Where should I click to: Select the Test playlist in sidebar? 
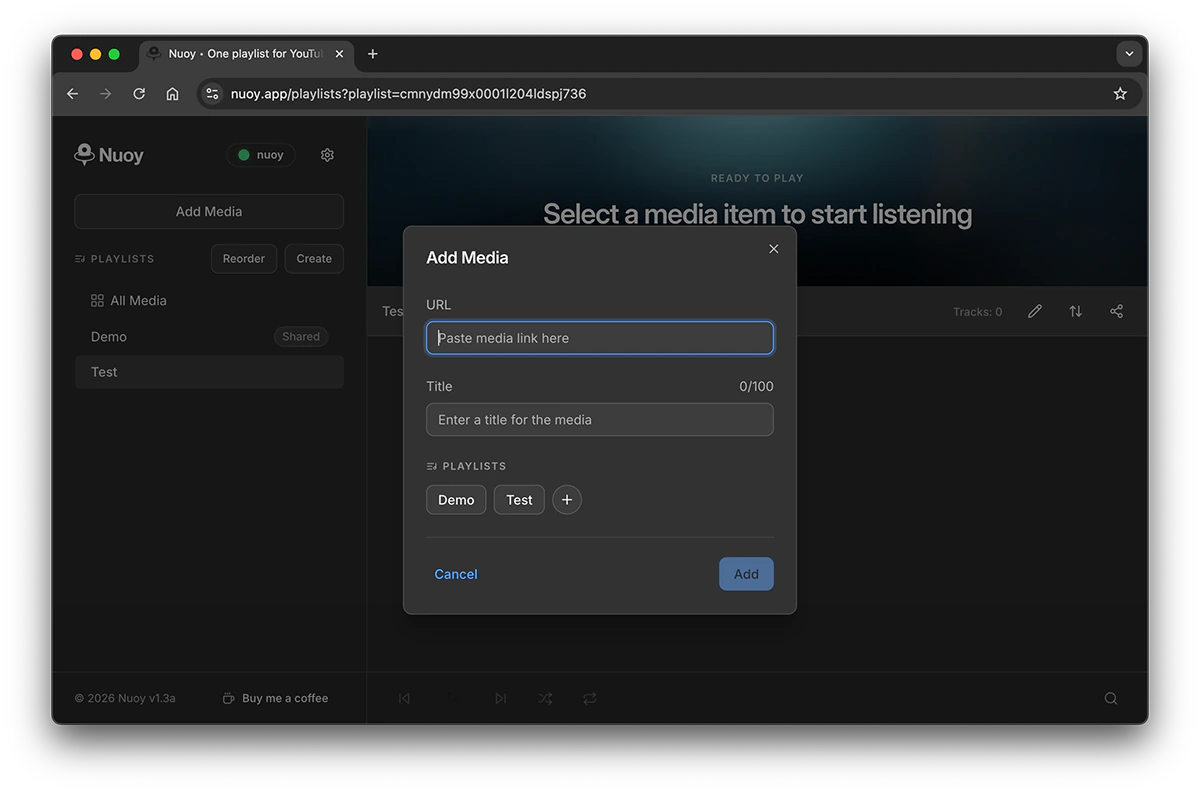click(209, 372)
